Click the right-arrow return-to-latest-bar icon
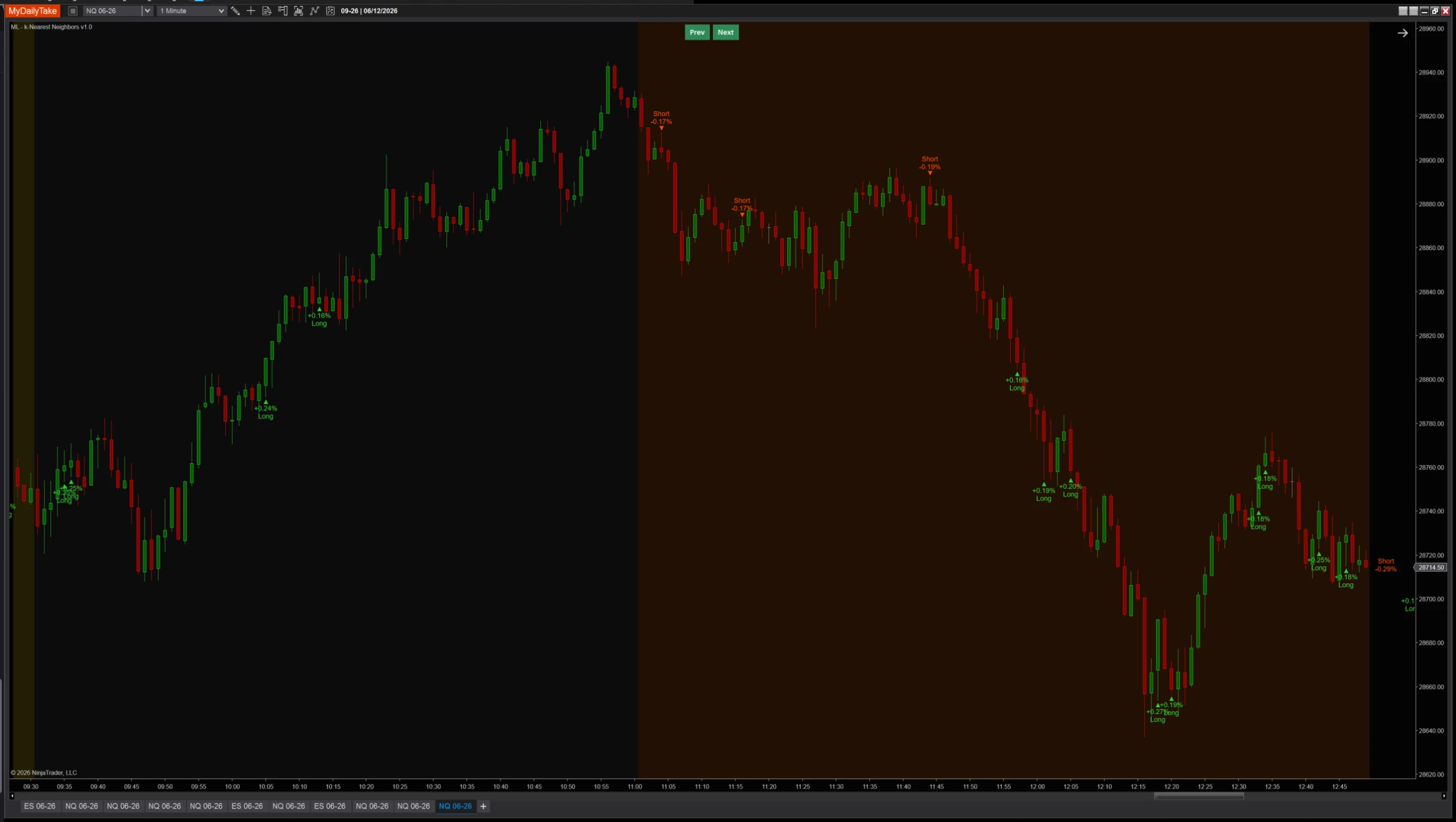The width and height of the screenshot is (1456, 822). click(1403, 33)
